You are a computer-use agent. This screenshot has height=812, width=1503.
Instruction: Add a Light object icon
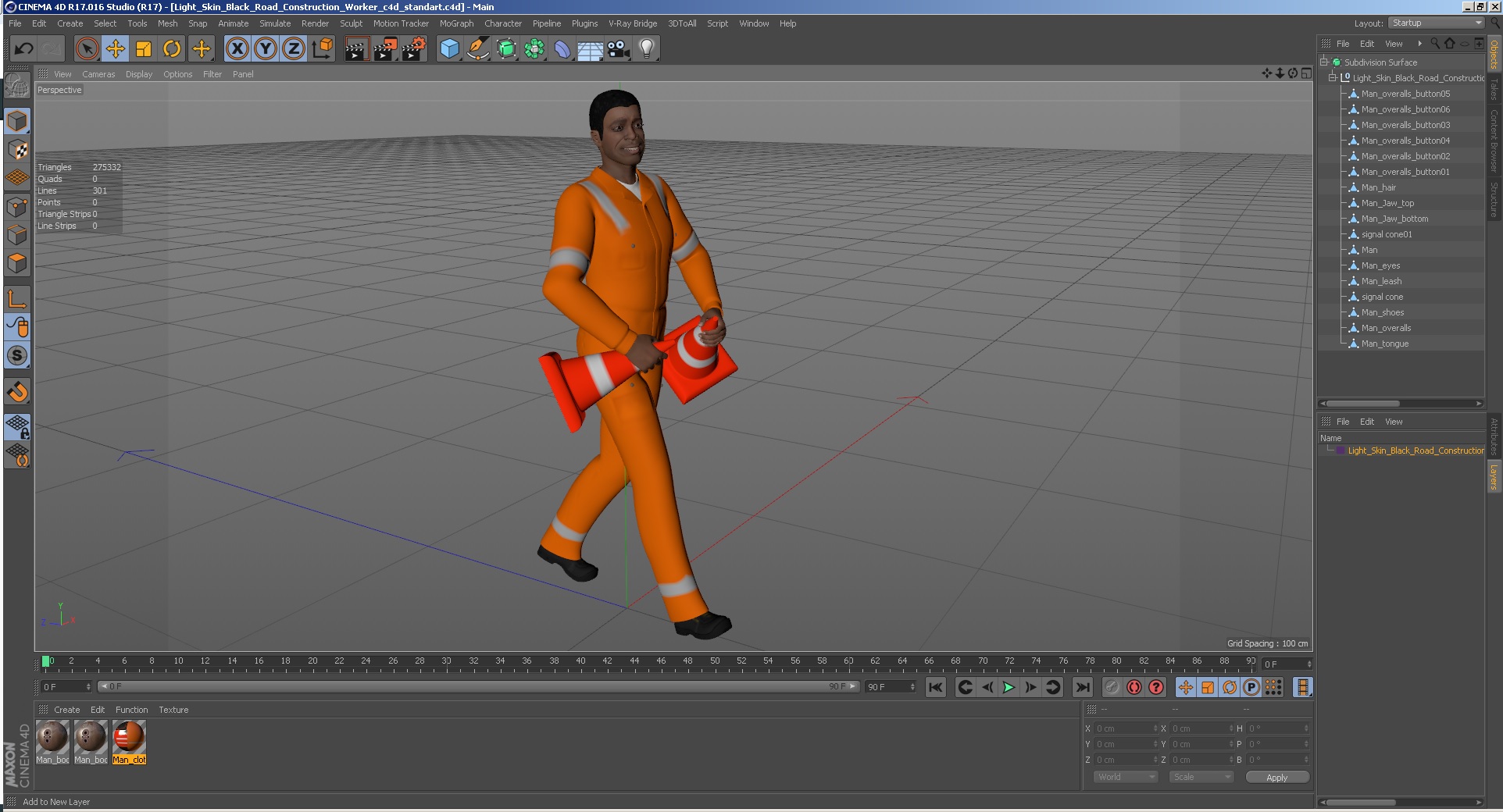pyautogui.click(x=647, y=49)
